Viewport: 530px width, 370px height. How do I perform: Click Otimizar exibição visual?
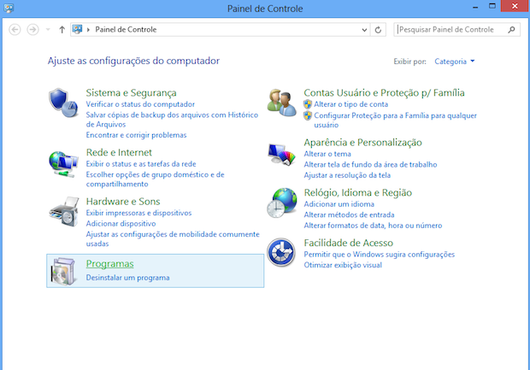(x=343, y=265)
